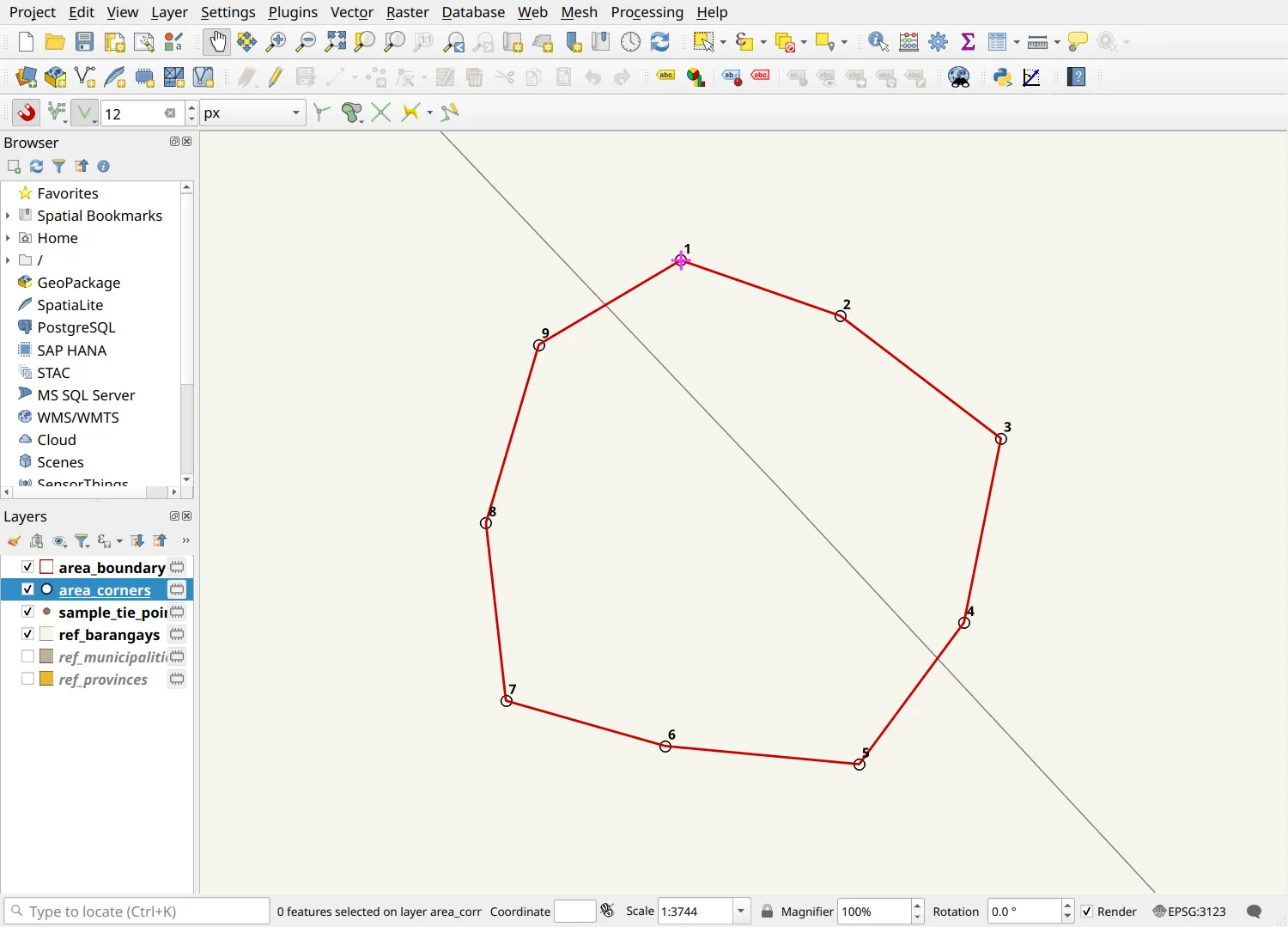Select WMS/WMTS in the Browser panel
1288x927 pixels.
78,418
